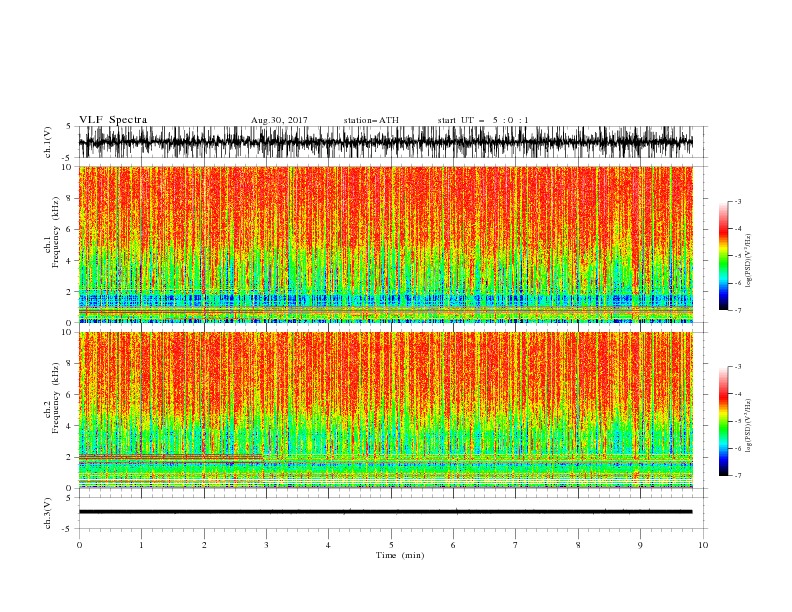The height and width of the screenshot is (612, 792).
Task: Click the 'station=ATH' label
Action: [371, 120]
